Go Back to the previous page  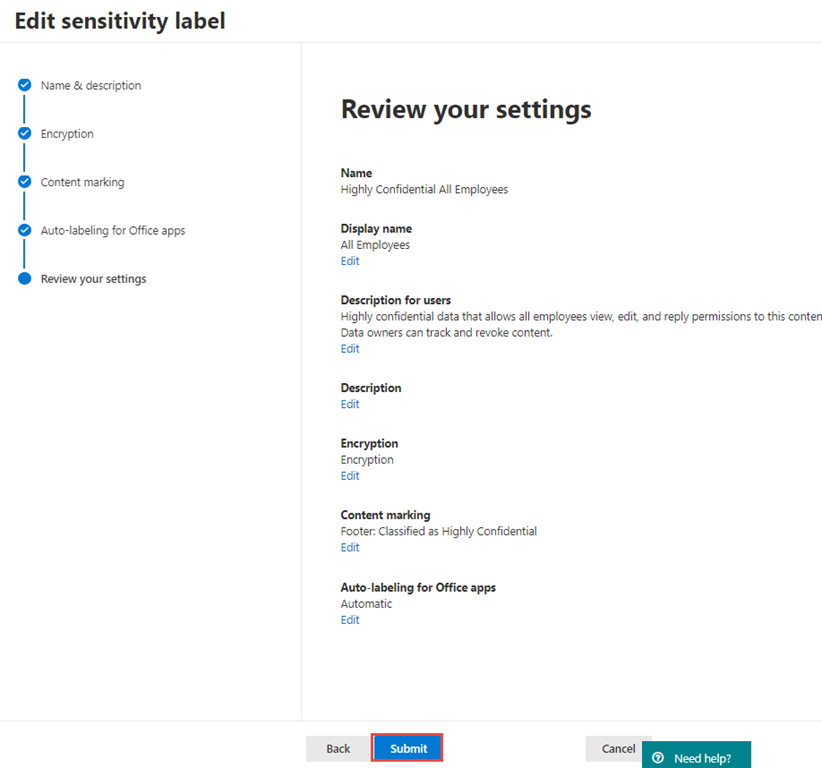point(338,748)
